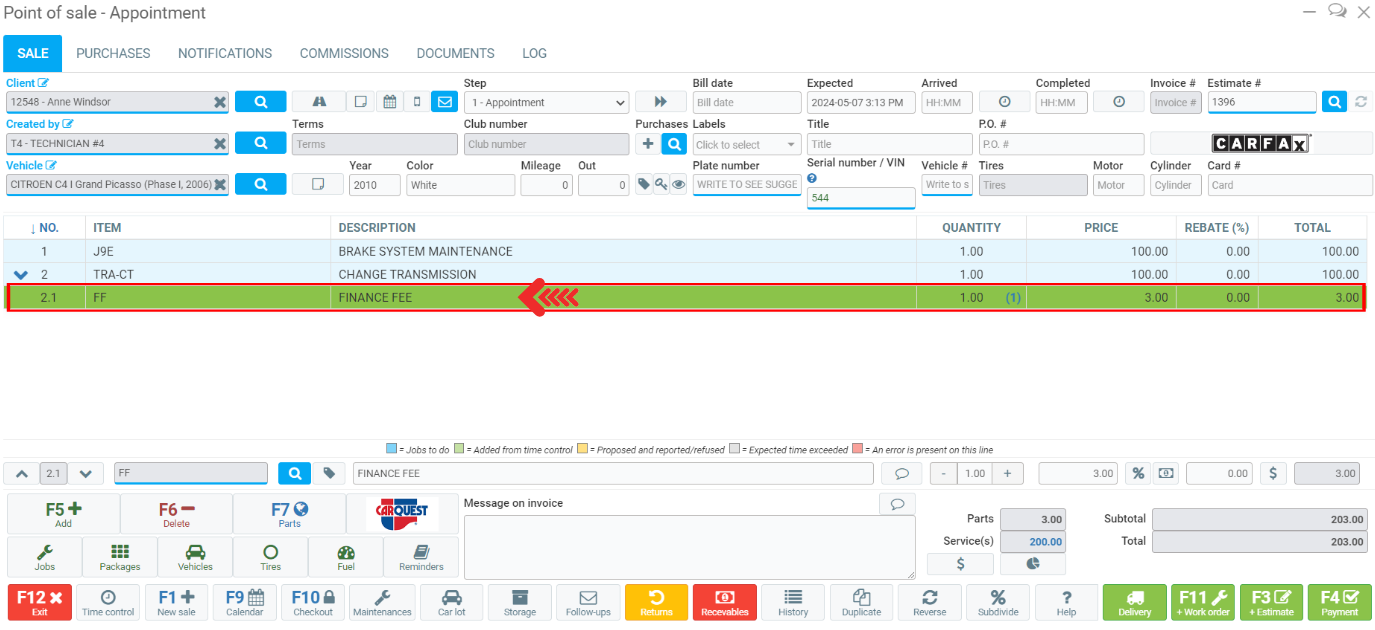Click the Fuel gauge button
This screenshot has width=1375, height=630.
coord(346,557)
